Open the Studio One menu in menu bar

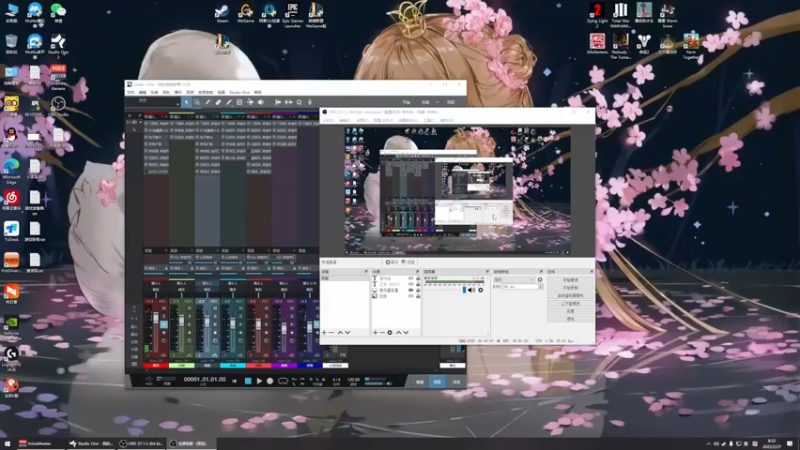pyautogui.click(x=239, y=92)
